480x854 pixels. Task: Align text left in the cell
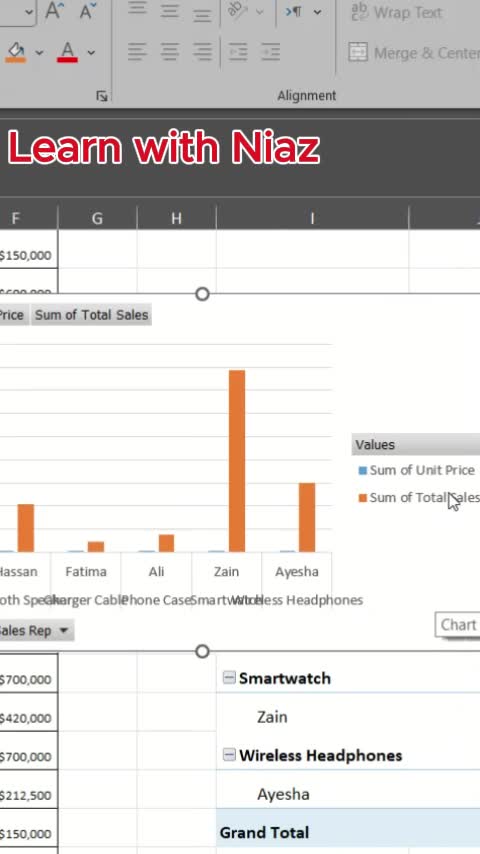137,52
